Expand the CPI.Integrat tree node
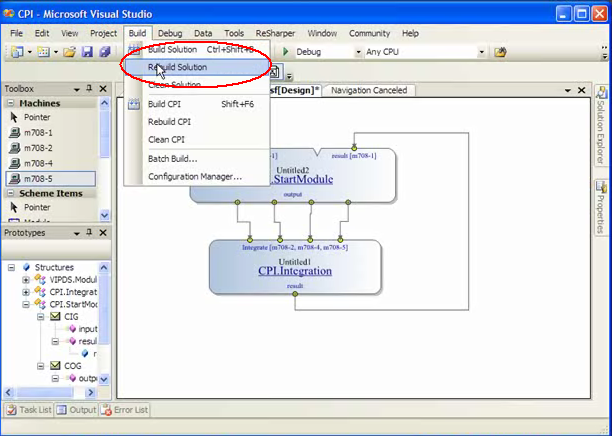Viewport: 612px width, 436px height. (26, 292)
